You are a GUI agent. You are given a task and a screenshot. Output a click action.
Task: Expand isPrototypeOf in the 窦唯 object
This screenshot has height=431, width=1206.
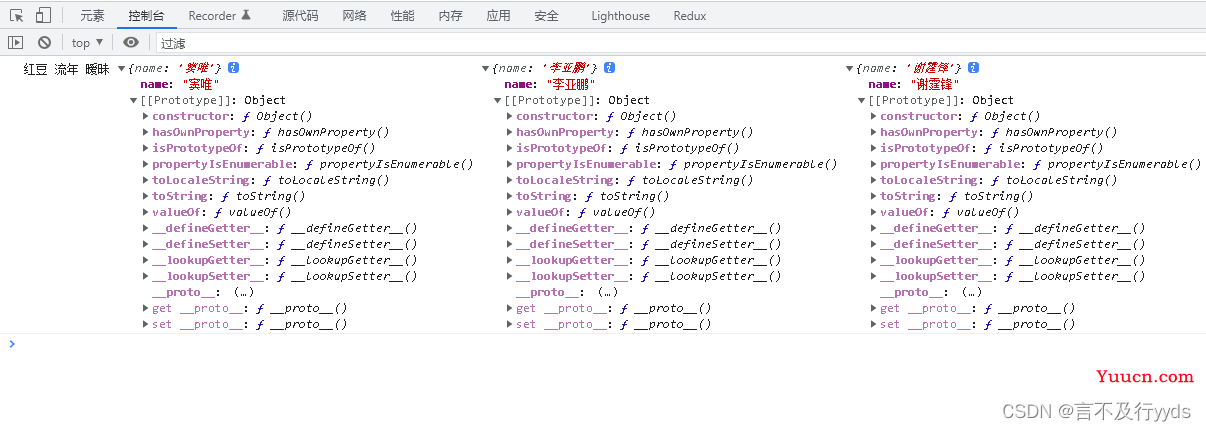[x=146, y=148]
